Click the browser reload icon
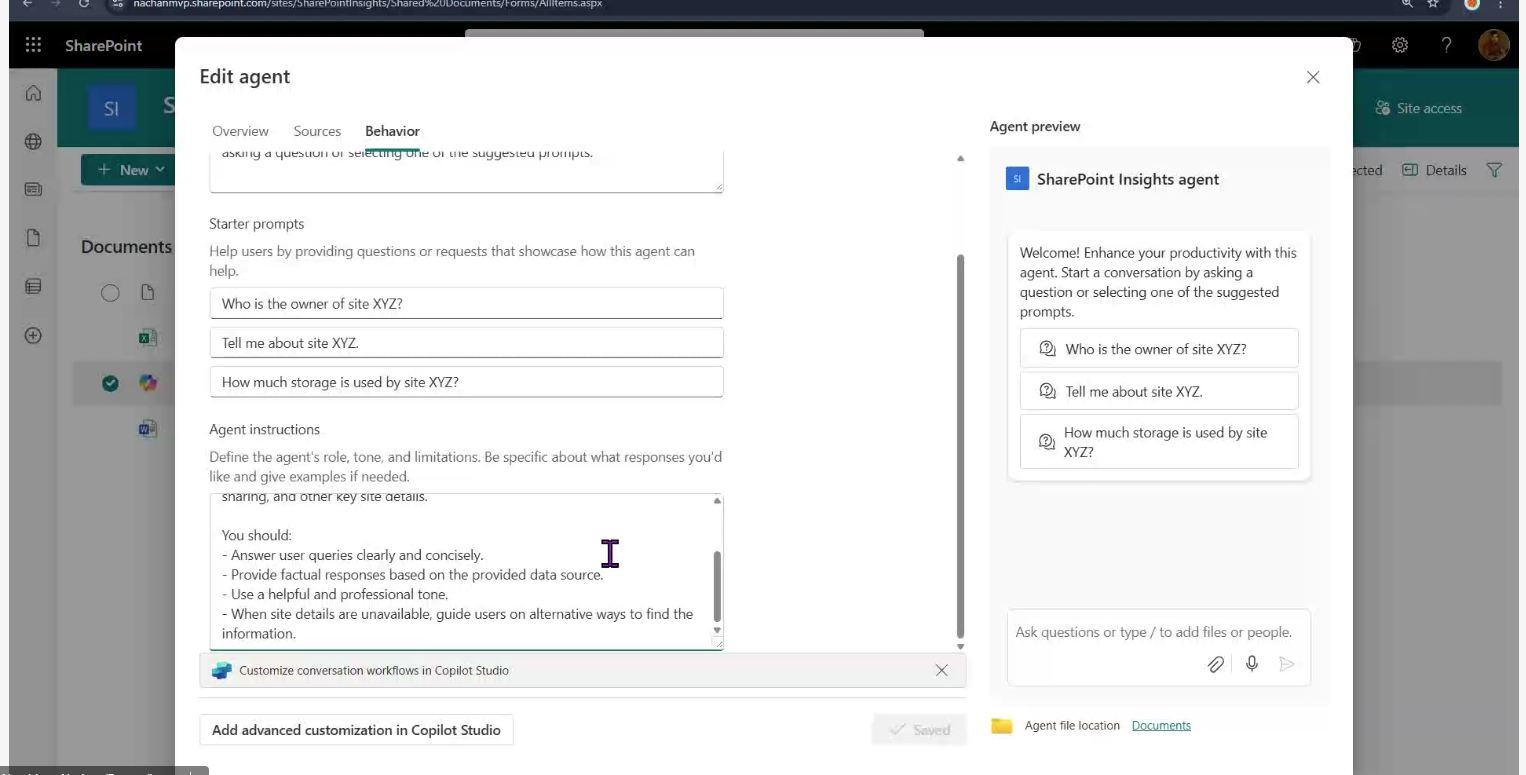Screen dimensions: 1526x775 coord(84,4)
